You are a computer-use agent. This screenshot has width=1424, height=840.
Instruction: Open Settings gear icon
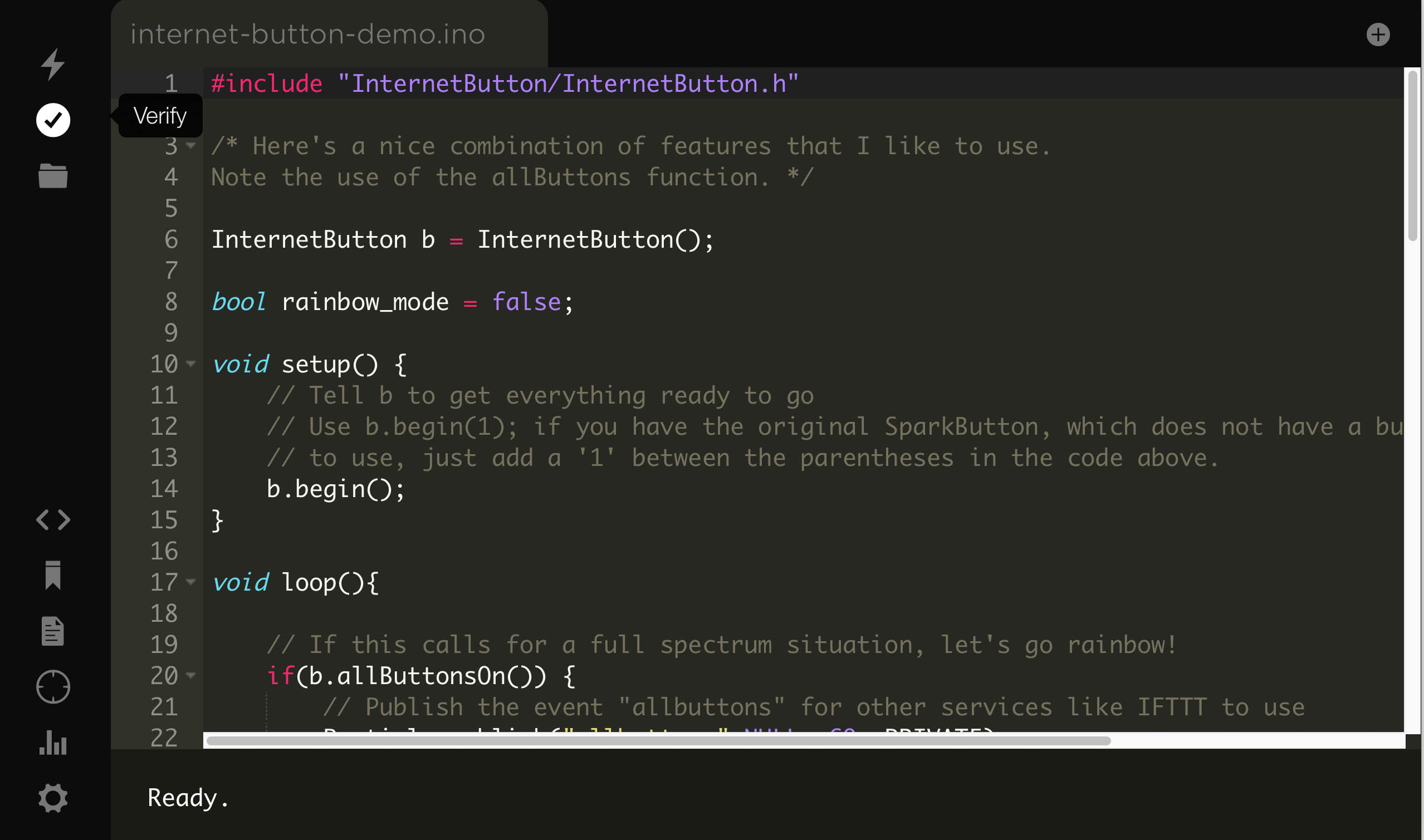coord(53,798)
